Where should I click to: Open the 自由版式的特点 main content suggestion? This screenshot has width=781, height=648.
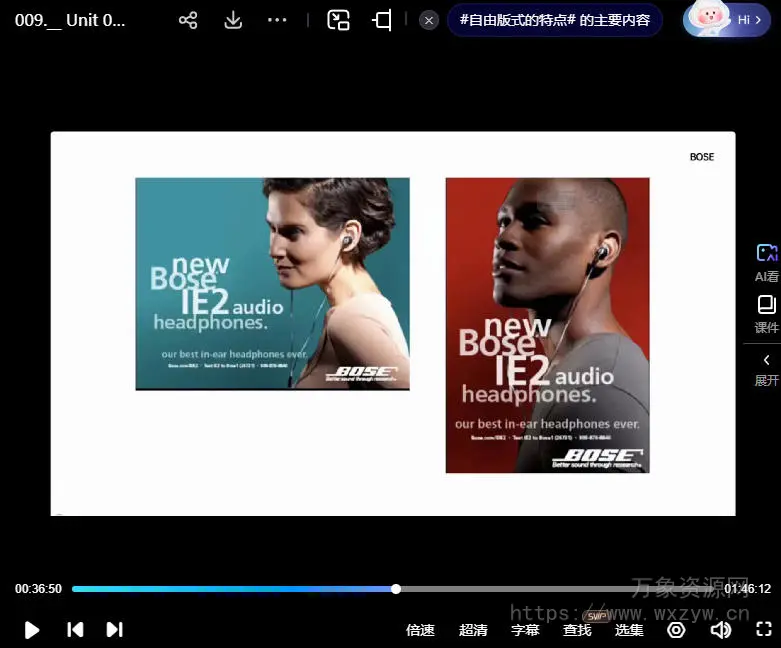coord(554,20)
